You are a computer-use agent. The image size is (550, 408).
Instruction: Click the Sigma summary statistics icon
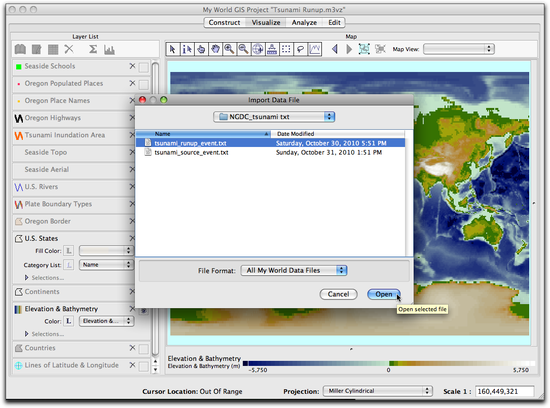[x=93, y=49]
